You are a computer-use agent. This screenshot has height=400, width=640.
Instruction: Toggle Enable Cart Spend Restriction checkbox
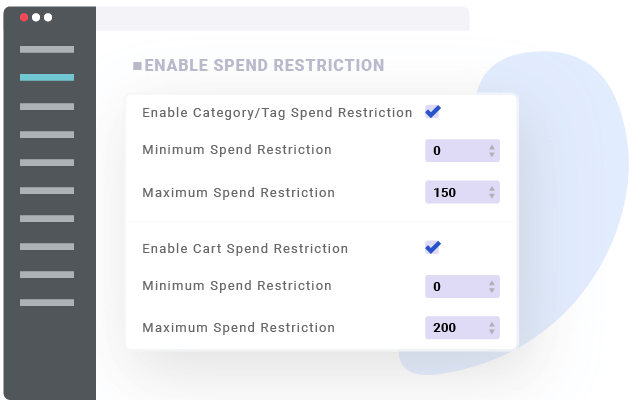pos(432,248)
